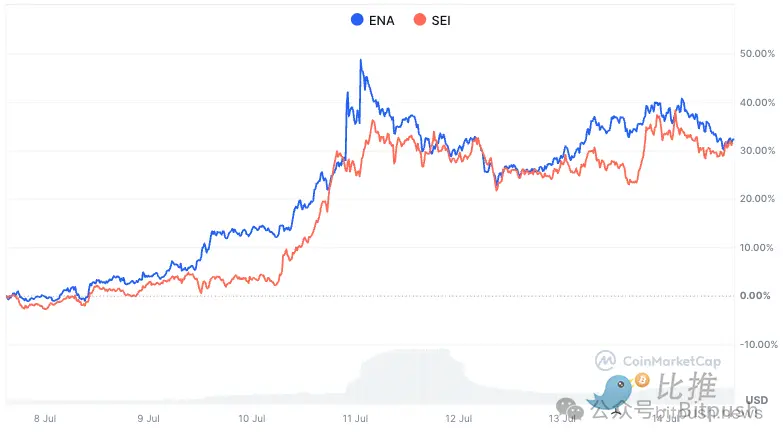Image resolution: width=783 pixels, height=440 pixels.
Task: Click the orange Bitcoin coin icon
Action: 642,379
